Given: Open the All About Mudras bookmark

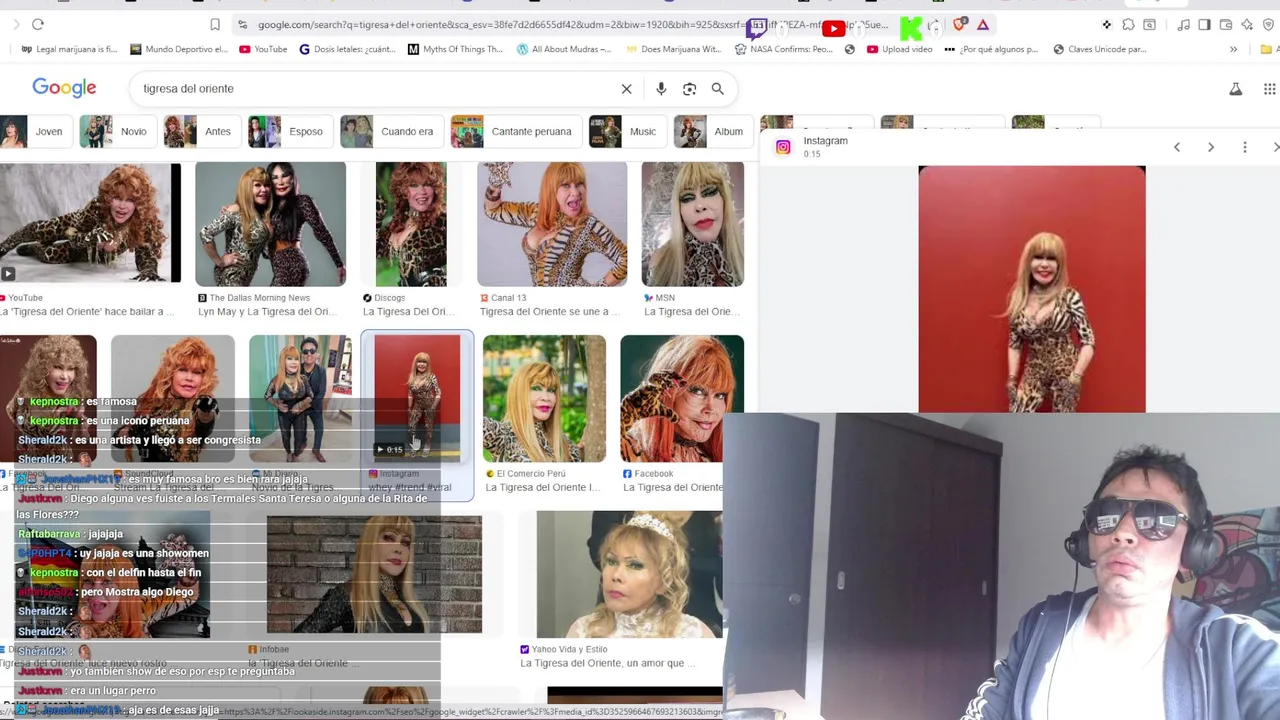Looking at the screenshot, I should (x=564, y=49).
